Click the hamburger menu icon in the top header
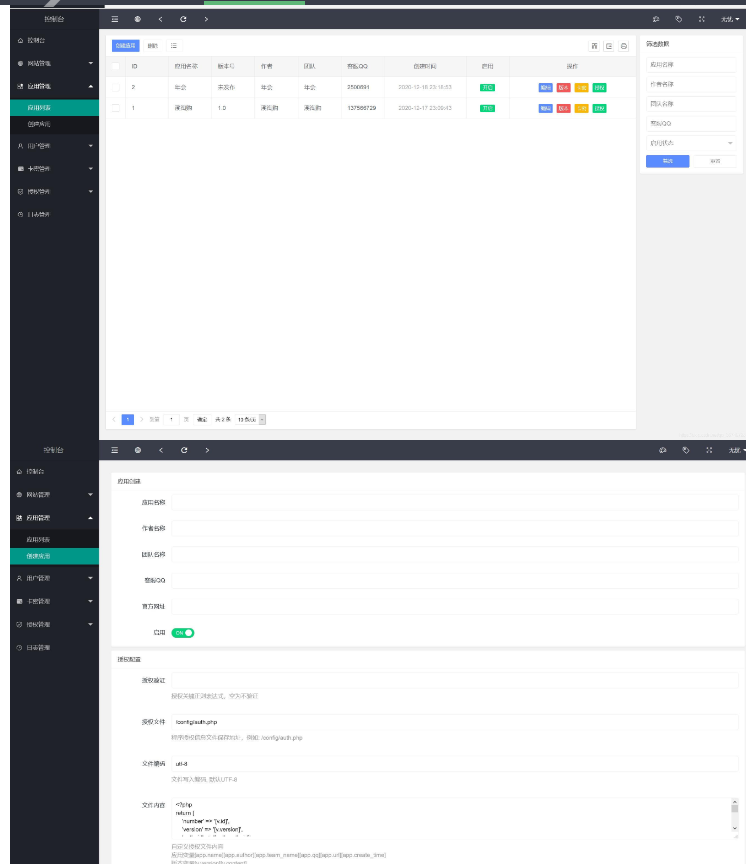The image size is (746, 864). (x=115, y=19)
